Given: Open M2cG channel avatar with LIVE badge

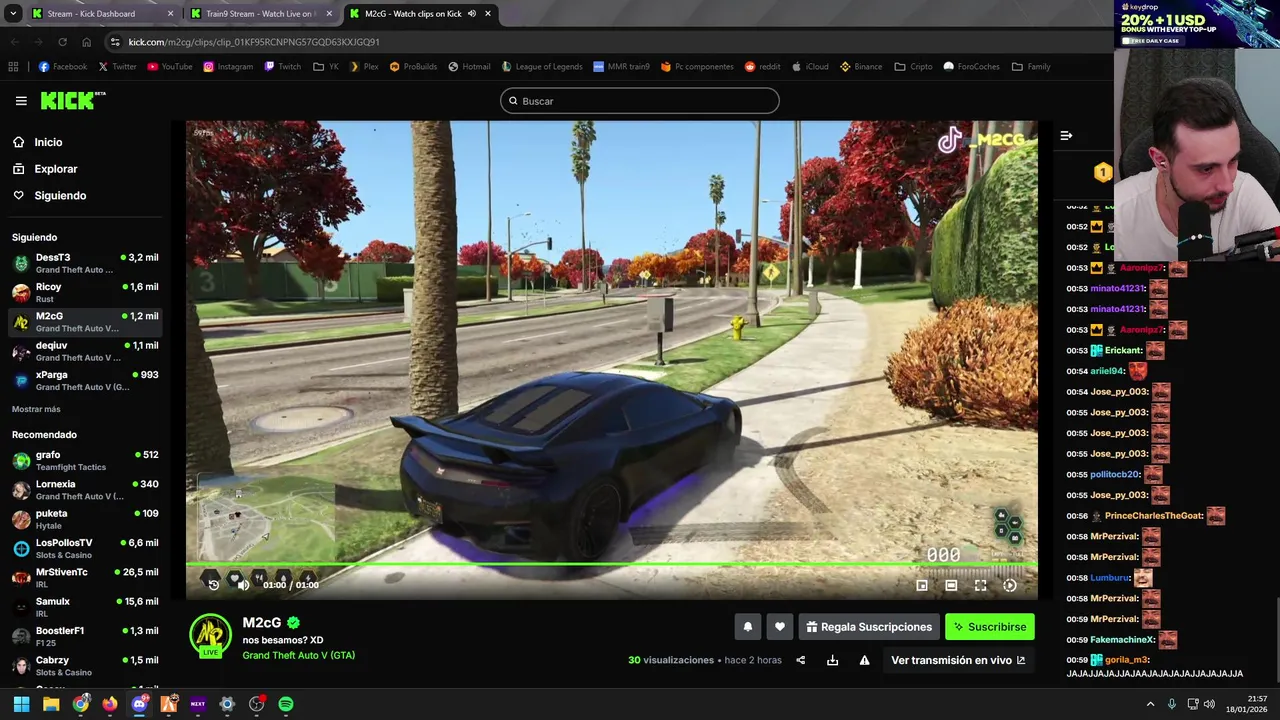Looking at the screenshot, I should pyautogui.click(x=210, y=636).
